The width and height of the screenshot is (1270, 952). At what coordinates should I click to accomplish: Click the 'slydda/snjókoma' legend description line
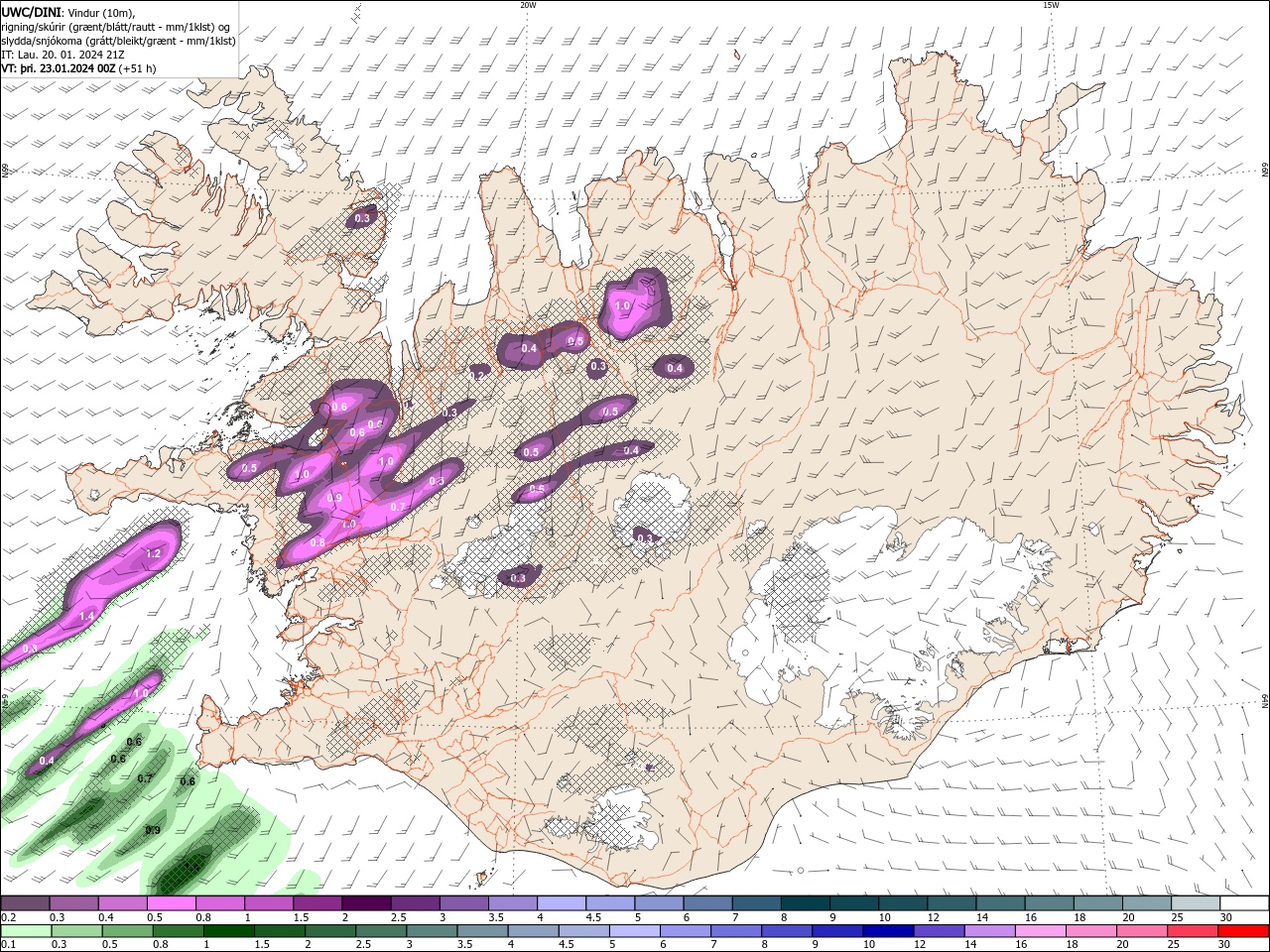118,41
